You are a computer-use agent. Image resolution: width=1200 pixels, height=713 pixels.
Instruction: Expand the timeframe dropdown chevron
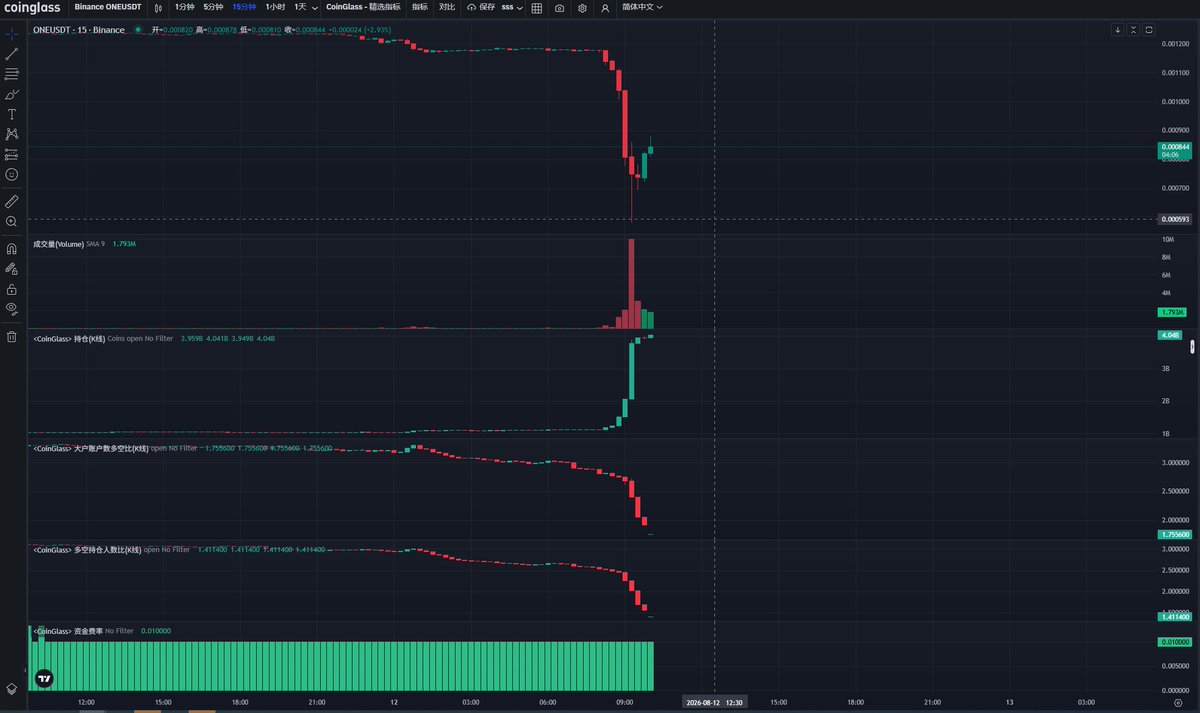coord(315,7)
